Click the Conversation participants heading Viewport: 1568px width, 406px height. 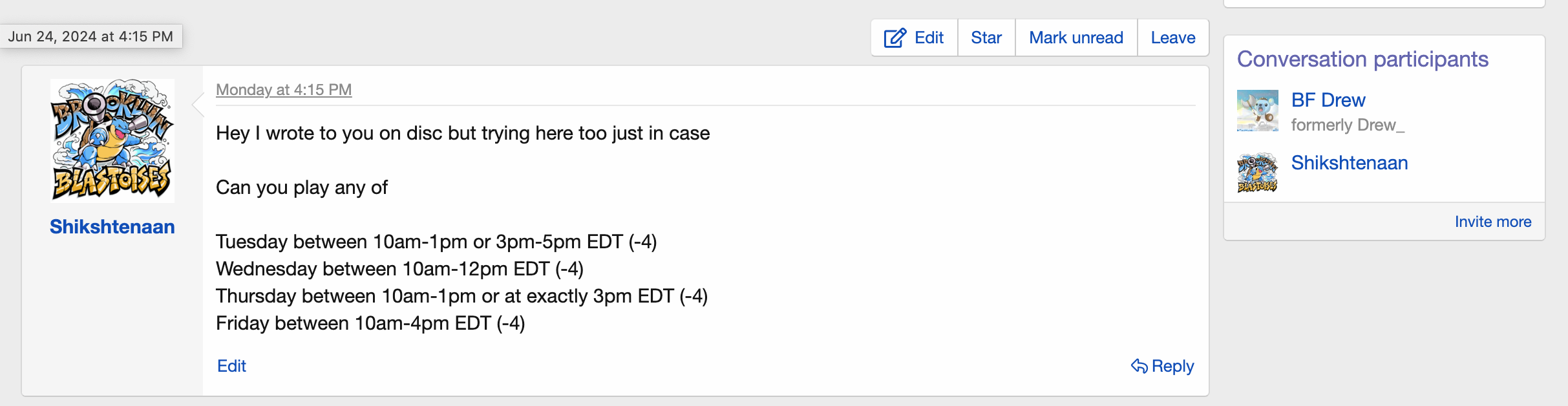[1362, 59]
